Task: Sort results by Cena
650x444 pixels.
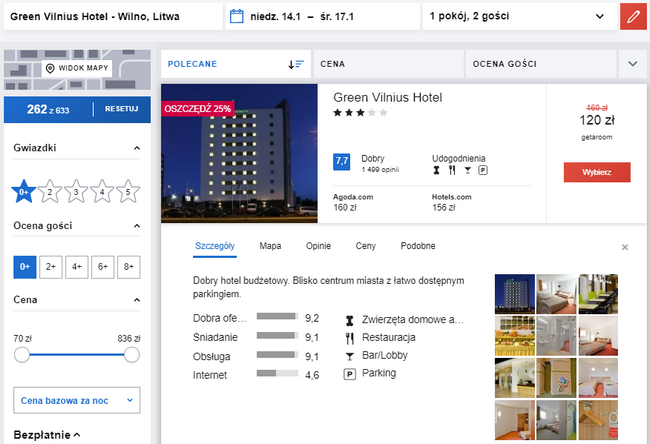Action: pyautogui.click(x=388, y=64)
